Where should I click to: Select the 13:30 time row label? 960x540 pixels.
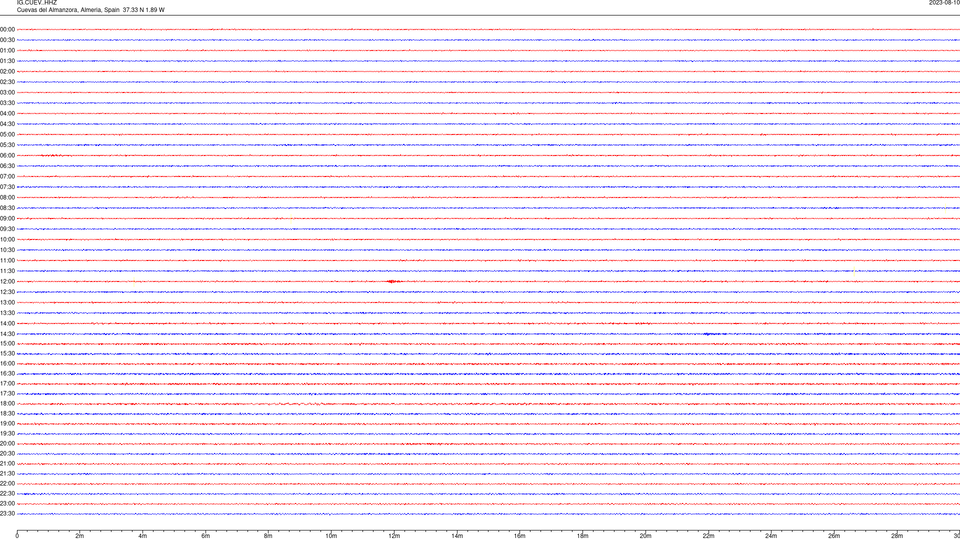(x=7, y=313)
